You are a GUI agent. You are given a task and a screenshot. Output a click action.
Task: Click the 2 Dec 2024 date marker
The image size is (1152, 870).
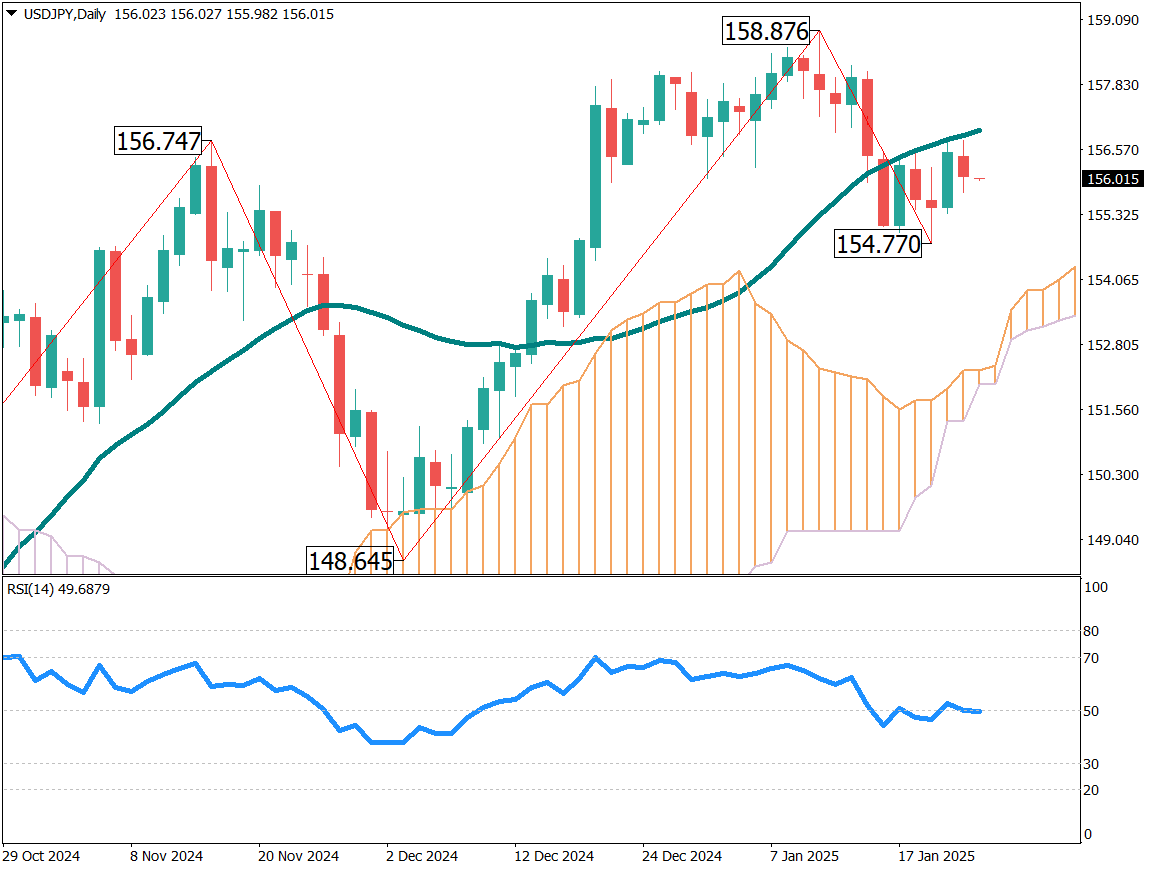pos(423,856)
